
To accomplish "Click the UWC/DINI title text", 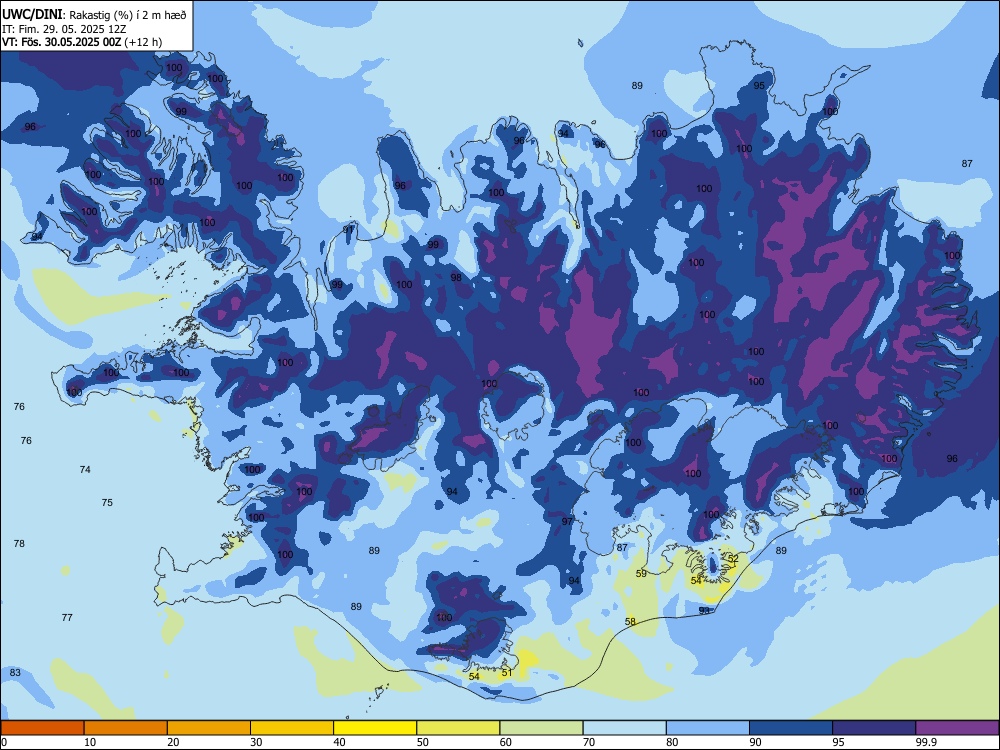I will (x=32, y=15).
